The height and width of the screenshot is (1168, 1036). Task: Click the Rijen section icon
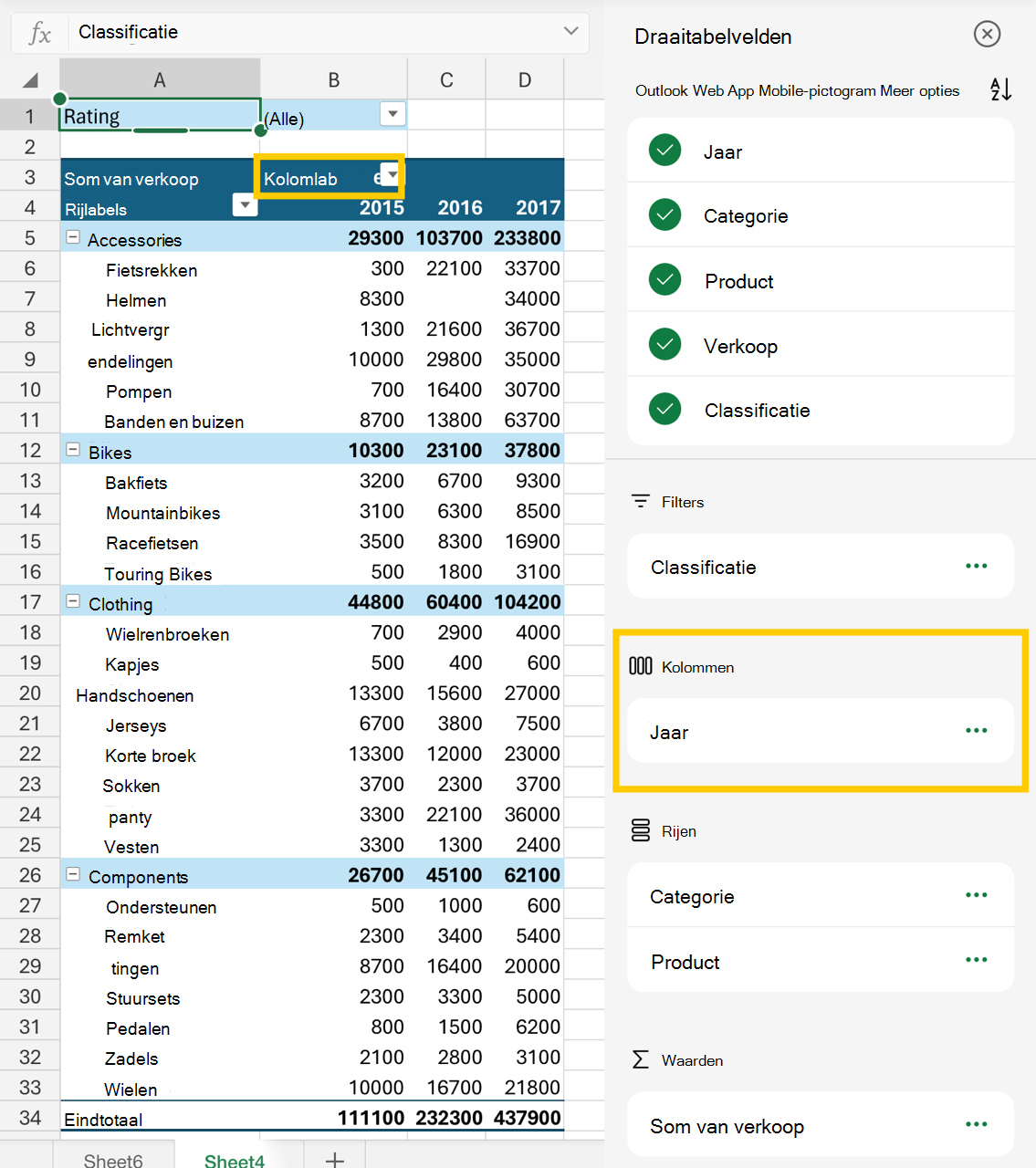(641, 830)
